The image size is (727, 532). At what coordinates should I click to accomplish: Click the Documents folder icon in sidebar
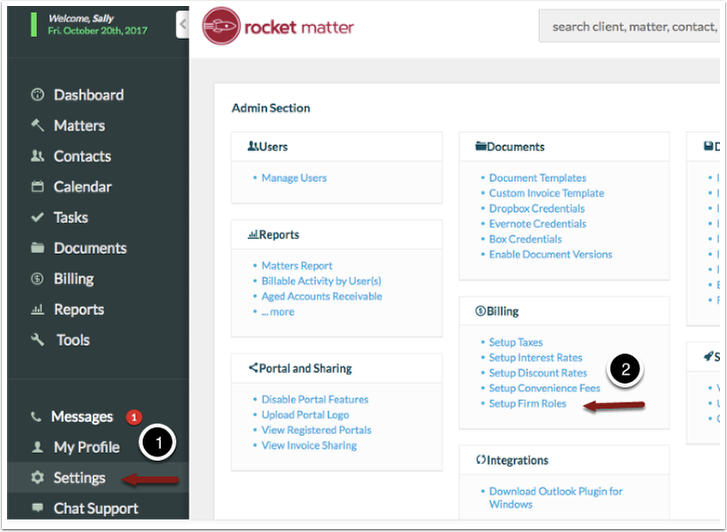pos(37,248)
